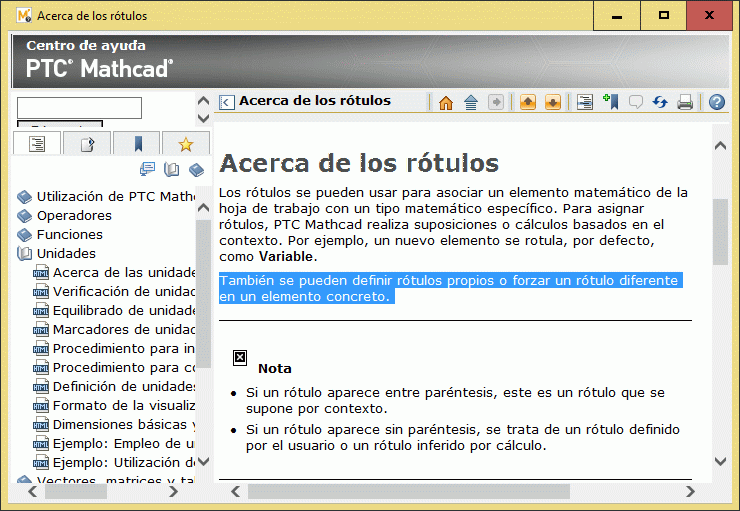Add a bookmark with the plus-bookmark icon
Image resolution: width=740 pixels, height=511 pixels.
(611, 102)
